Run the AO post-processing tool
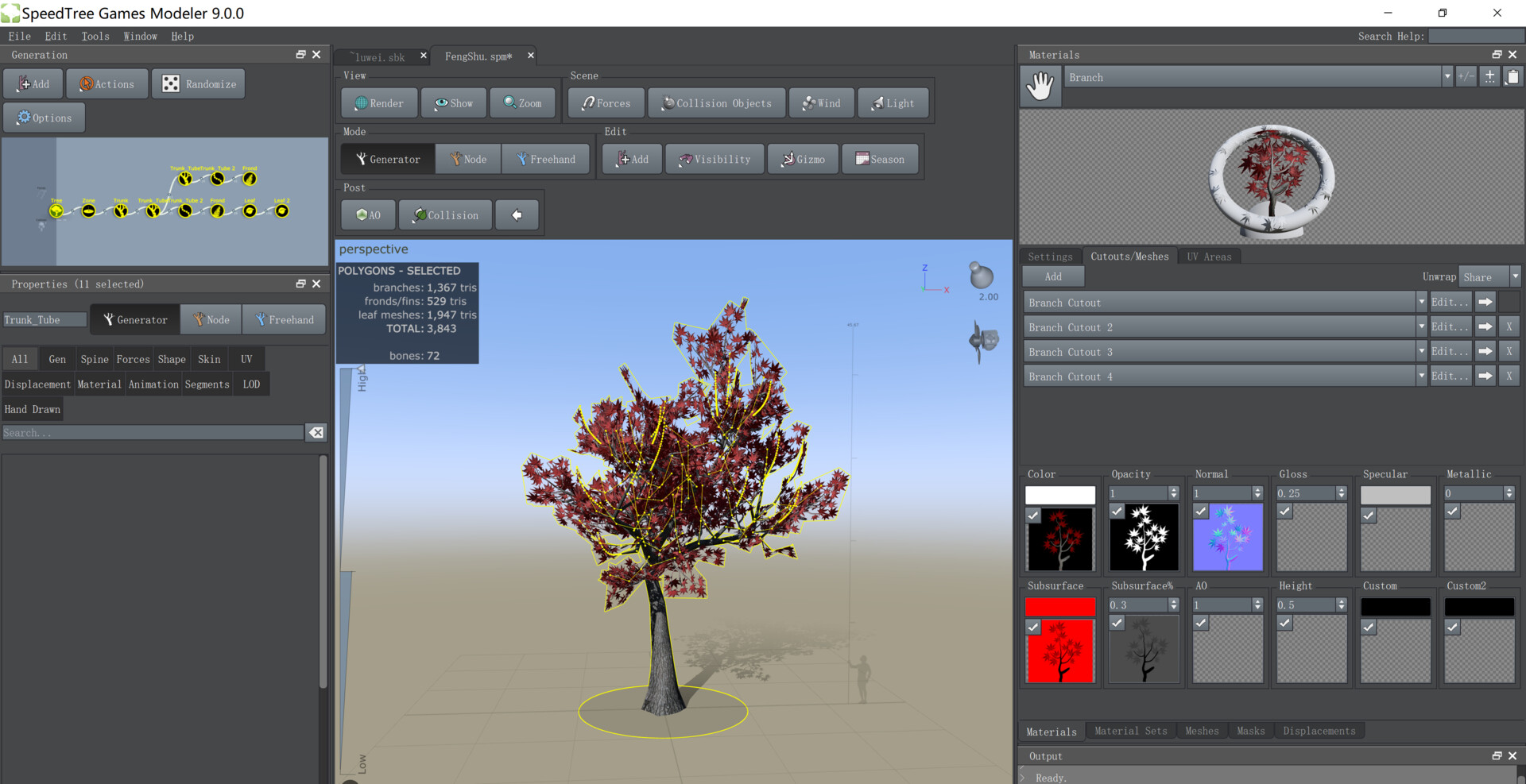 tap(367, 214)
